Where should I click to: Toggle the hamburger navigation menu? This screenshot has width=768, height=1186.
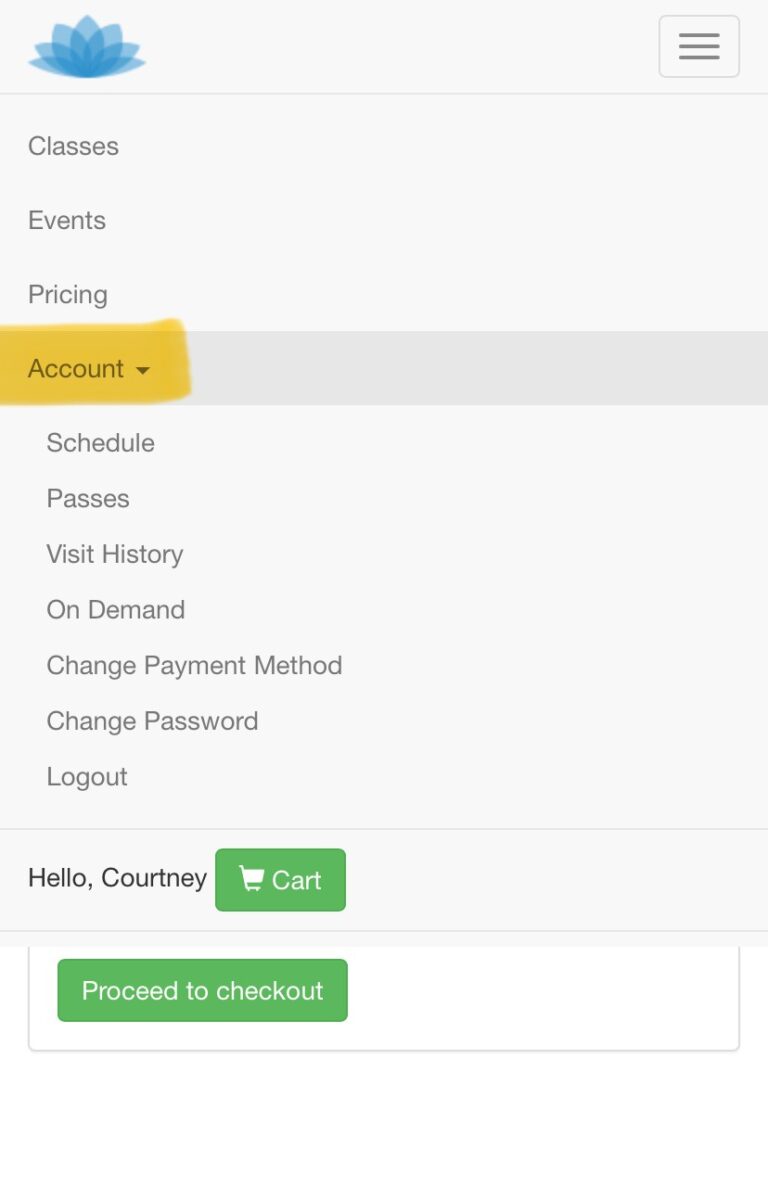coord(698,46)
